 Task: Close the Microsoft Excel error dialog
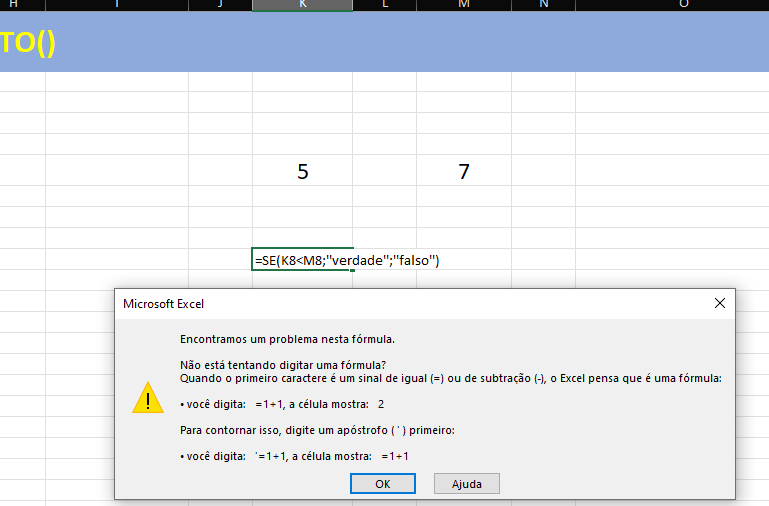[719, 304]
